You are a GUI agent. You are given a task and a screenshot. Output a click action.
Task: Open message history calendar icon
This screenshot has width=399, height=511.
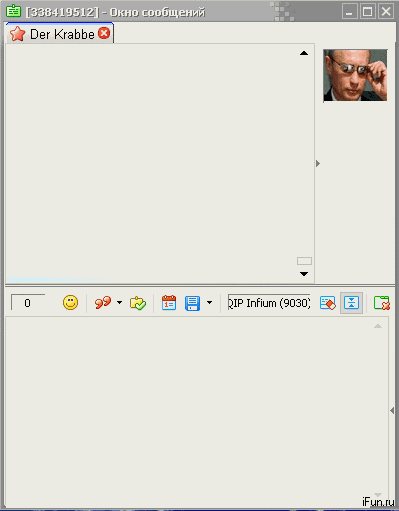click(169, 303)
